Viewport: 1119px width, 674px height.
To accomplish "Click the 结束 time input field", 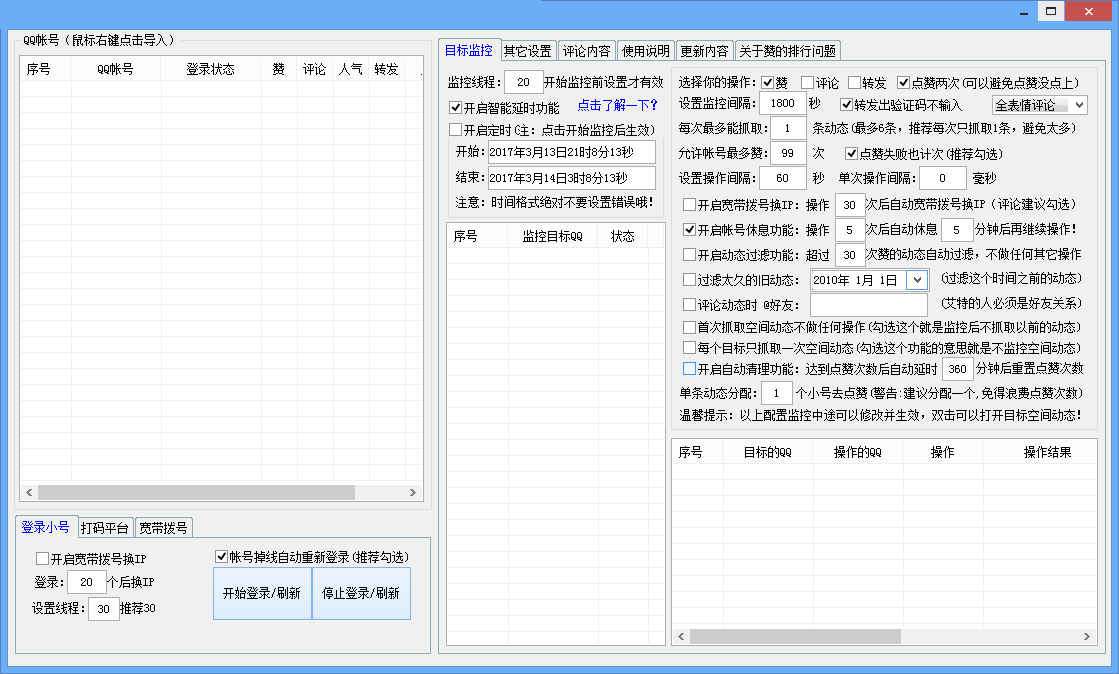I will [x=572, y=178].
